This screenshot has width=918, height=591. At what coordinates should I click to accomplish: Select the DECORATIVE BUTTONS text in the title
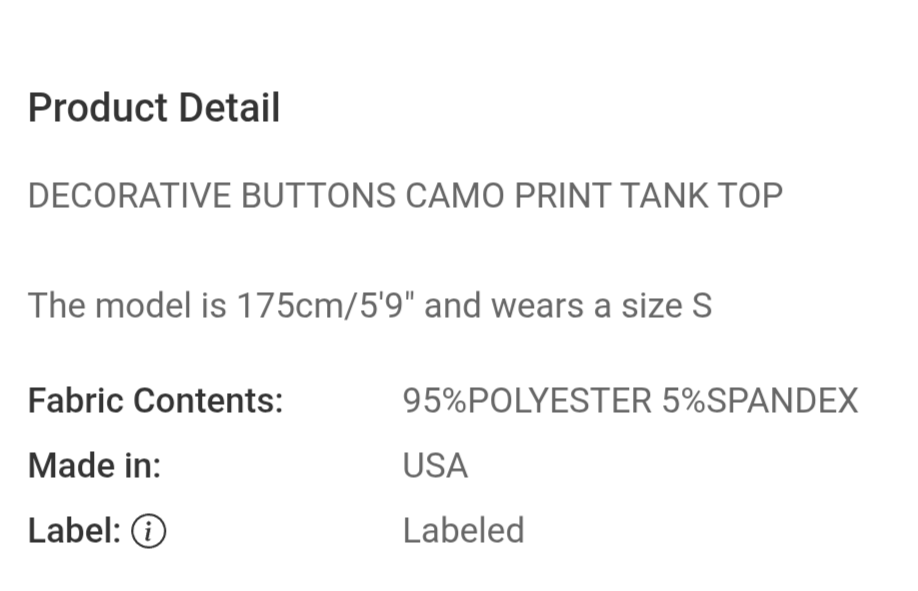(212, 196)
